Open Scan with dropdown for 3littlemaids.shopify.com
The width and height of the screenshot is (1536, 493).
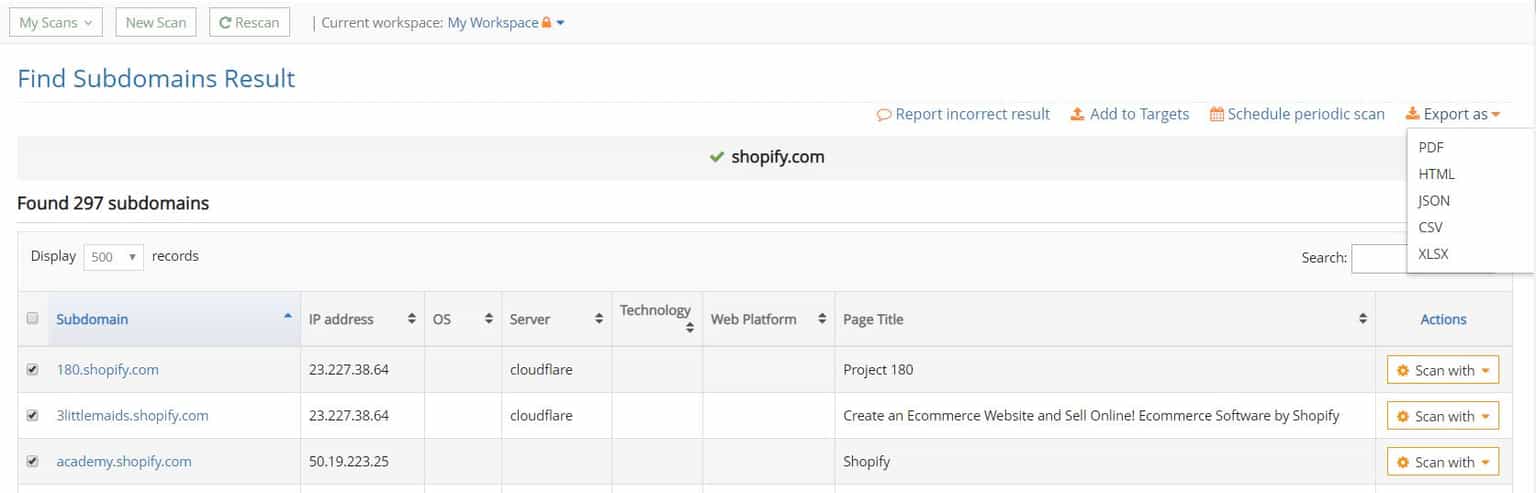click(x=1442, y=416)
